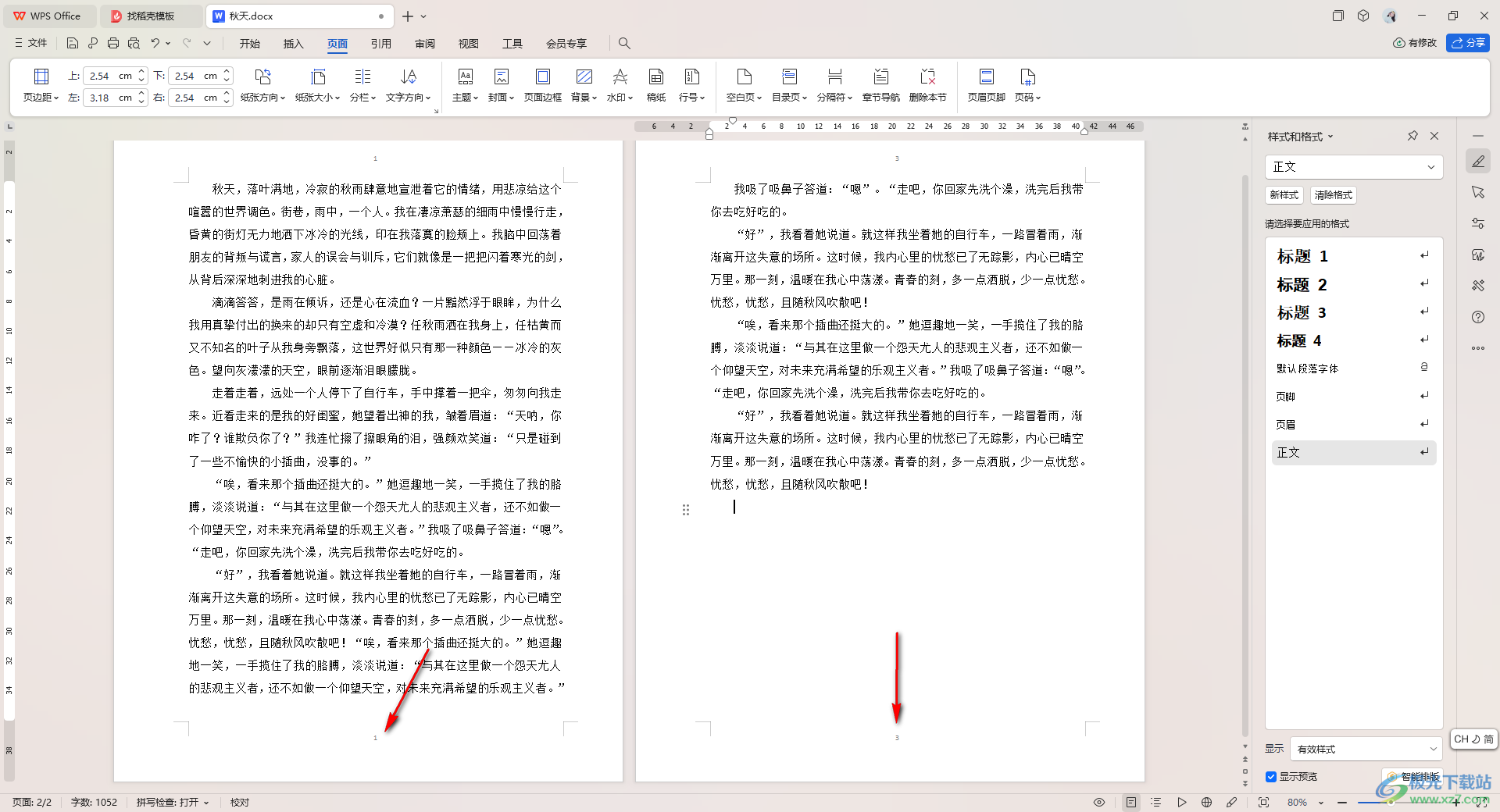This screenshot has width=1500, height=812.
Task: Open the 文件 file menu
Action: tap(31, 43)
